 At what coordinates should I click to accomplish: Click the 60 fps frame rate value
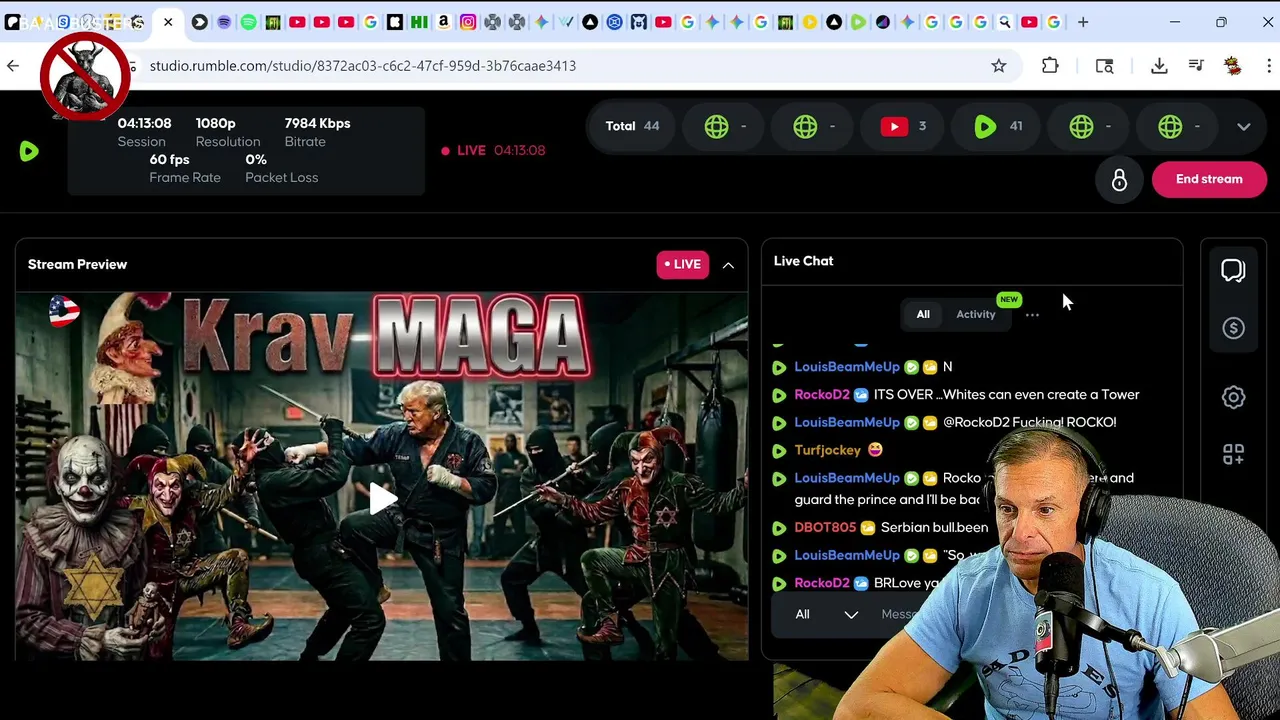click(x=169, y=159)
